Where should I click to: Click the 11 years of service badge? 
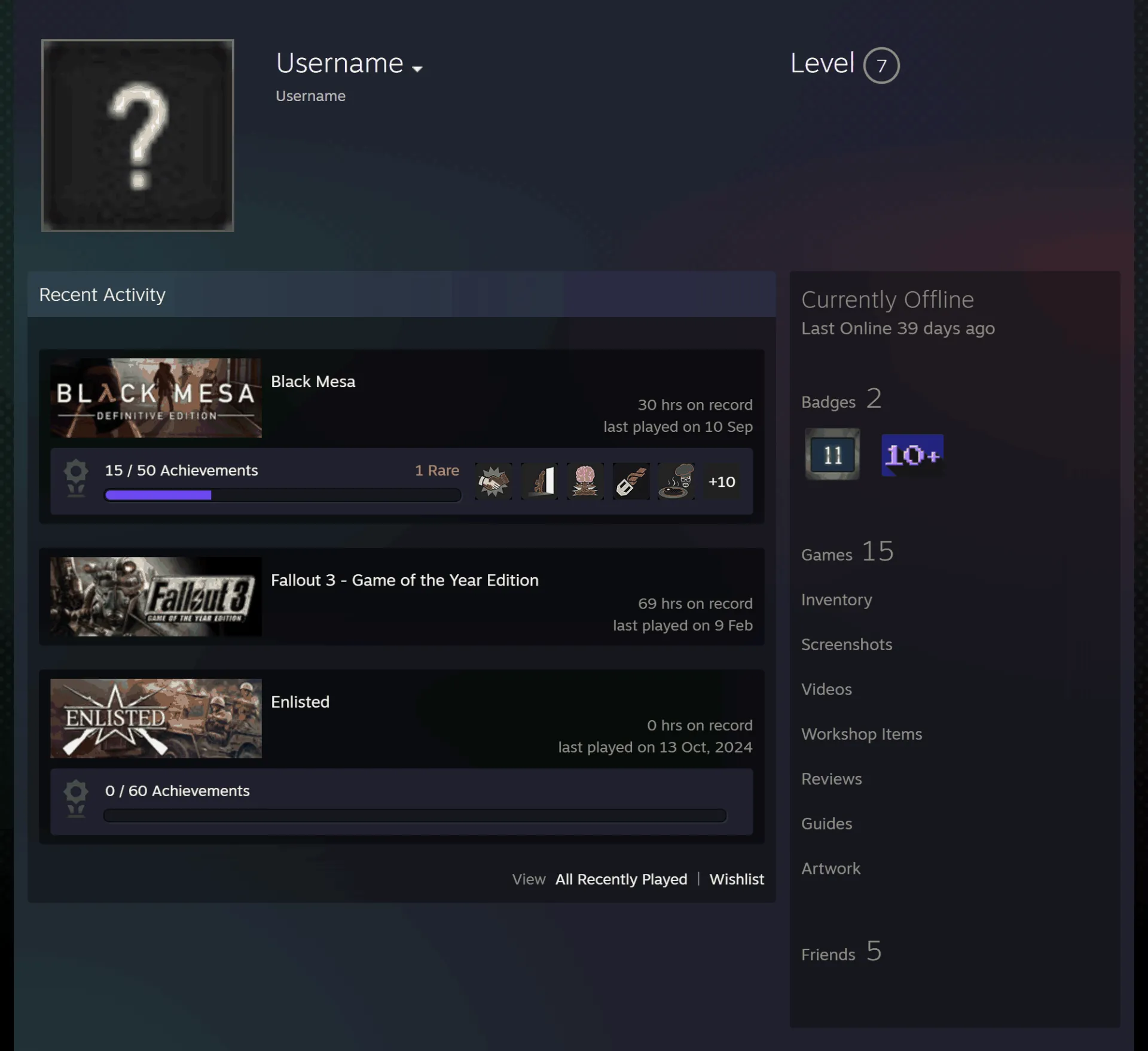832,455
